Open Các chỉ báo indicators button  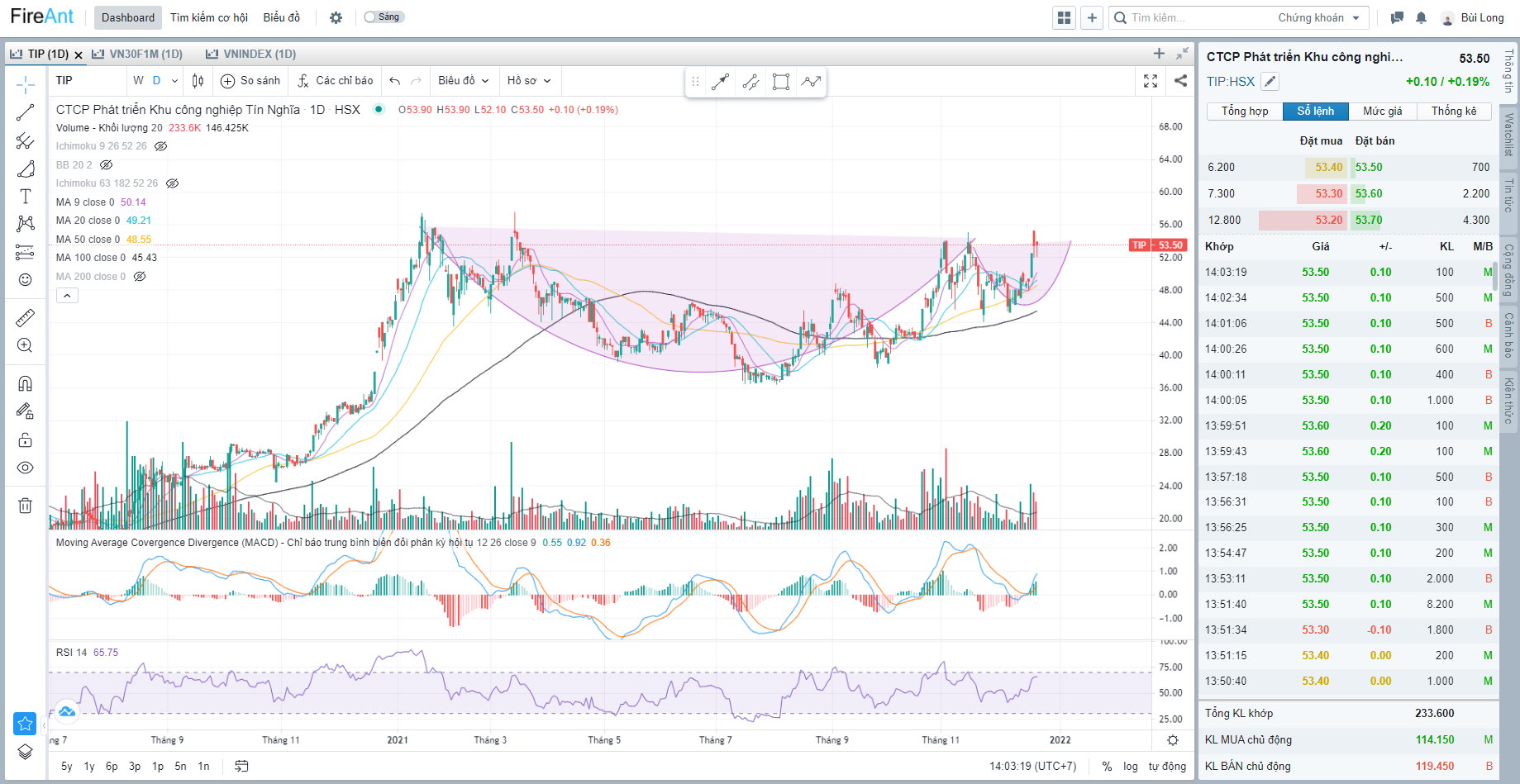[336, 80]
